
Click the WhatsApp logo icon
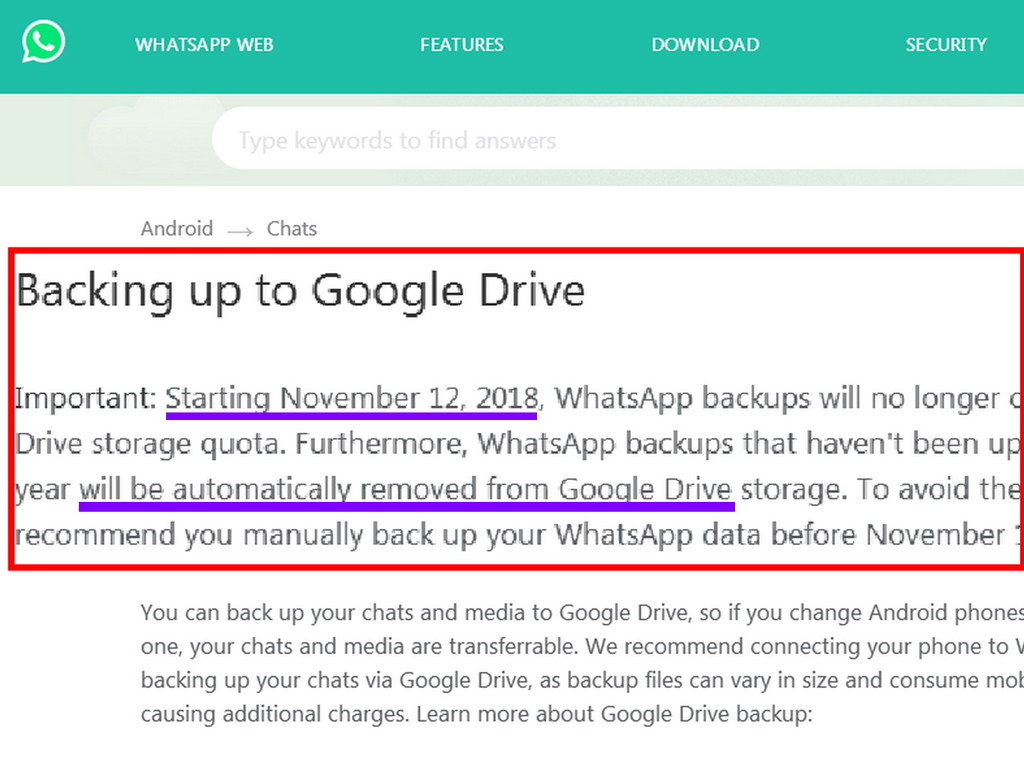click(x=43, y=42)
